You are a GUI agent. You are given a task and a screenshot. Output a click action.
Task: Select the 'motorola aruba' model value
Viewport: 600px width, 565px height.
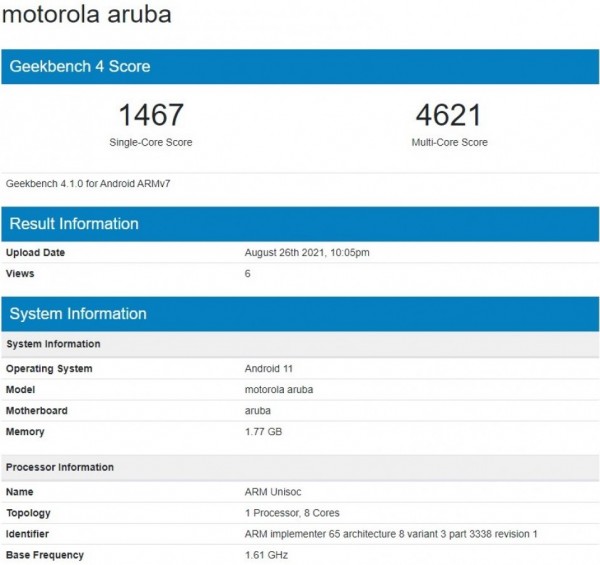click(x=279, y=389)
